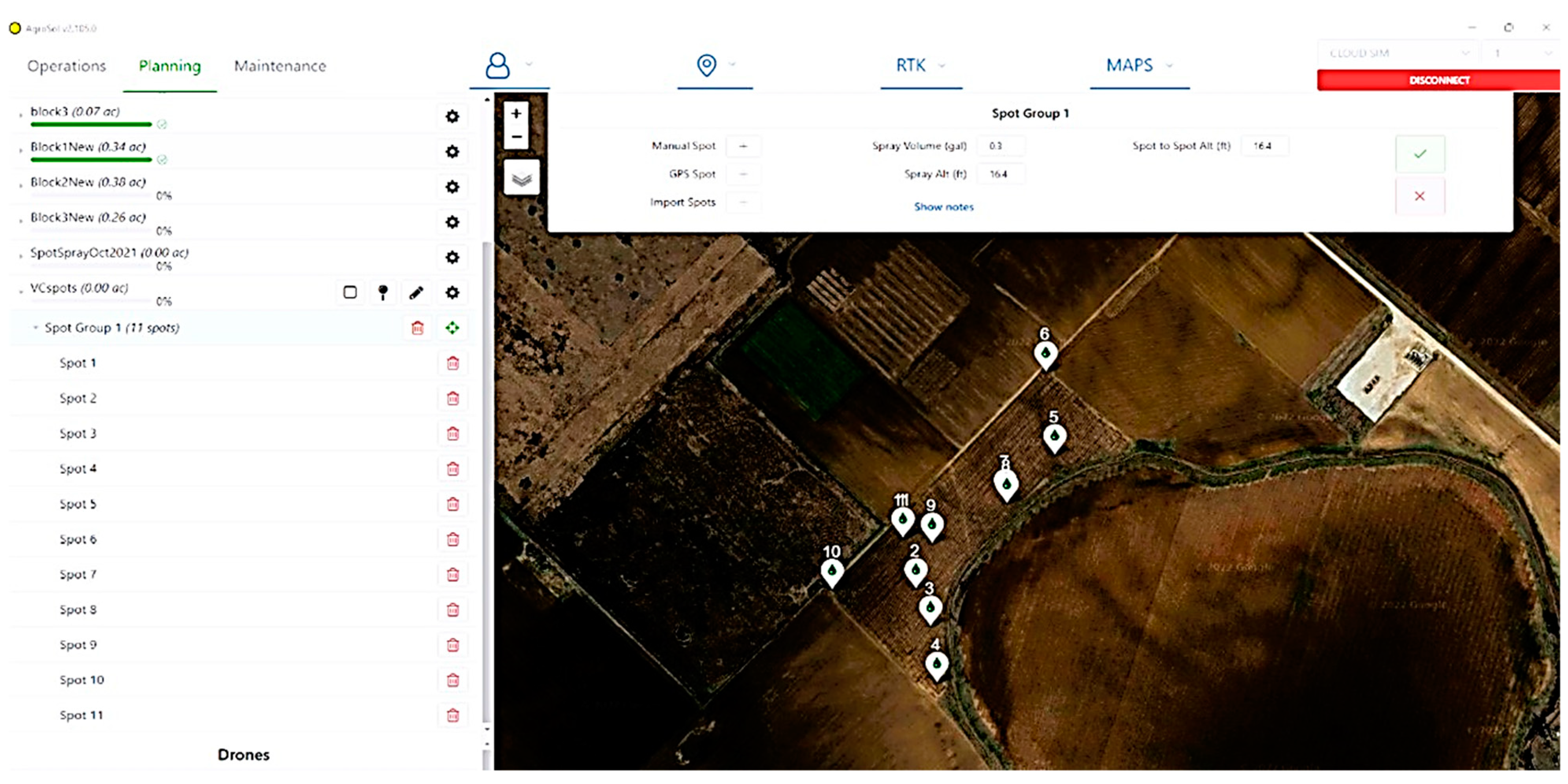Delete Spot 9 using its trash icon
The image size is (1568, 784).
[452, 646]
